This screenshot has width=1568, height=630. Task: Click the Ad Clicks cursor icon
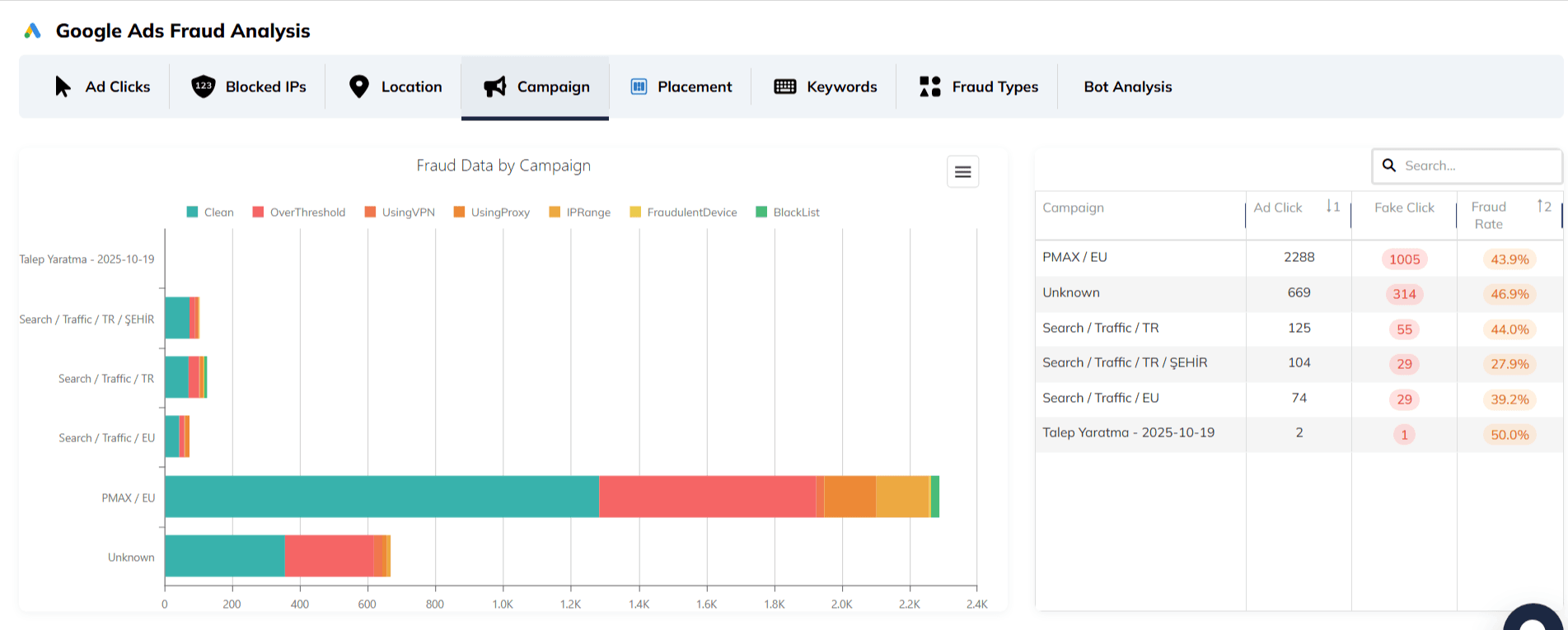[x=63, y=86]
